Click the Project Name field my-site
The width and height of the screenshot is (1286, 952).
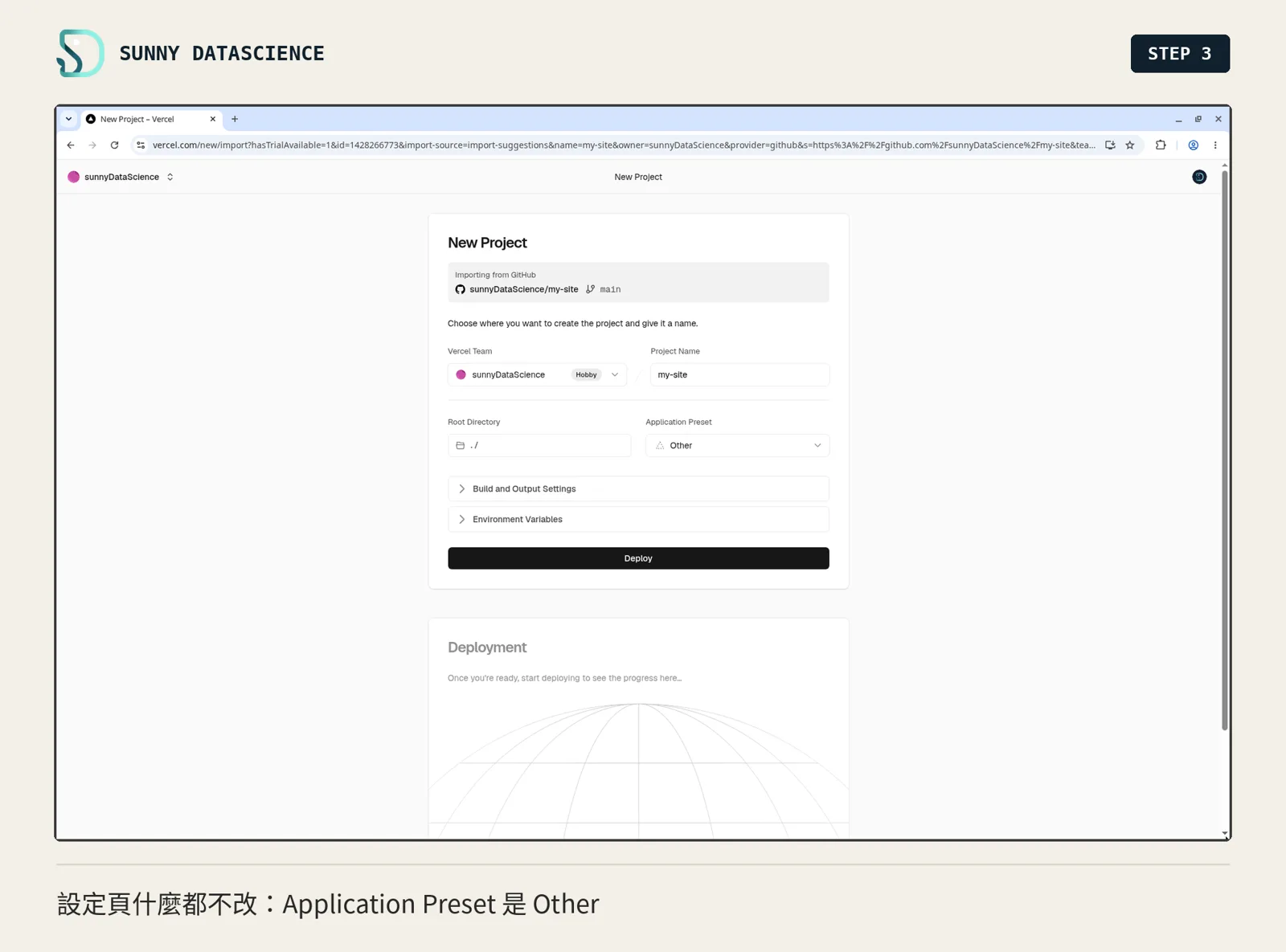739,374
